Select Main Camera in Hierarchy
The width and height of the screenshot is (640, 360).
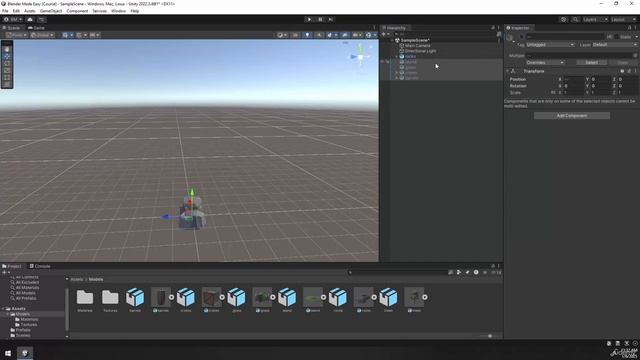pos(418,46)
